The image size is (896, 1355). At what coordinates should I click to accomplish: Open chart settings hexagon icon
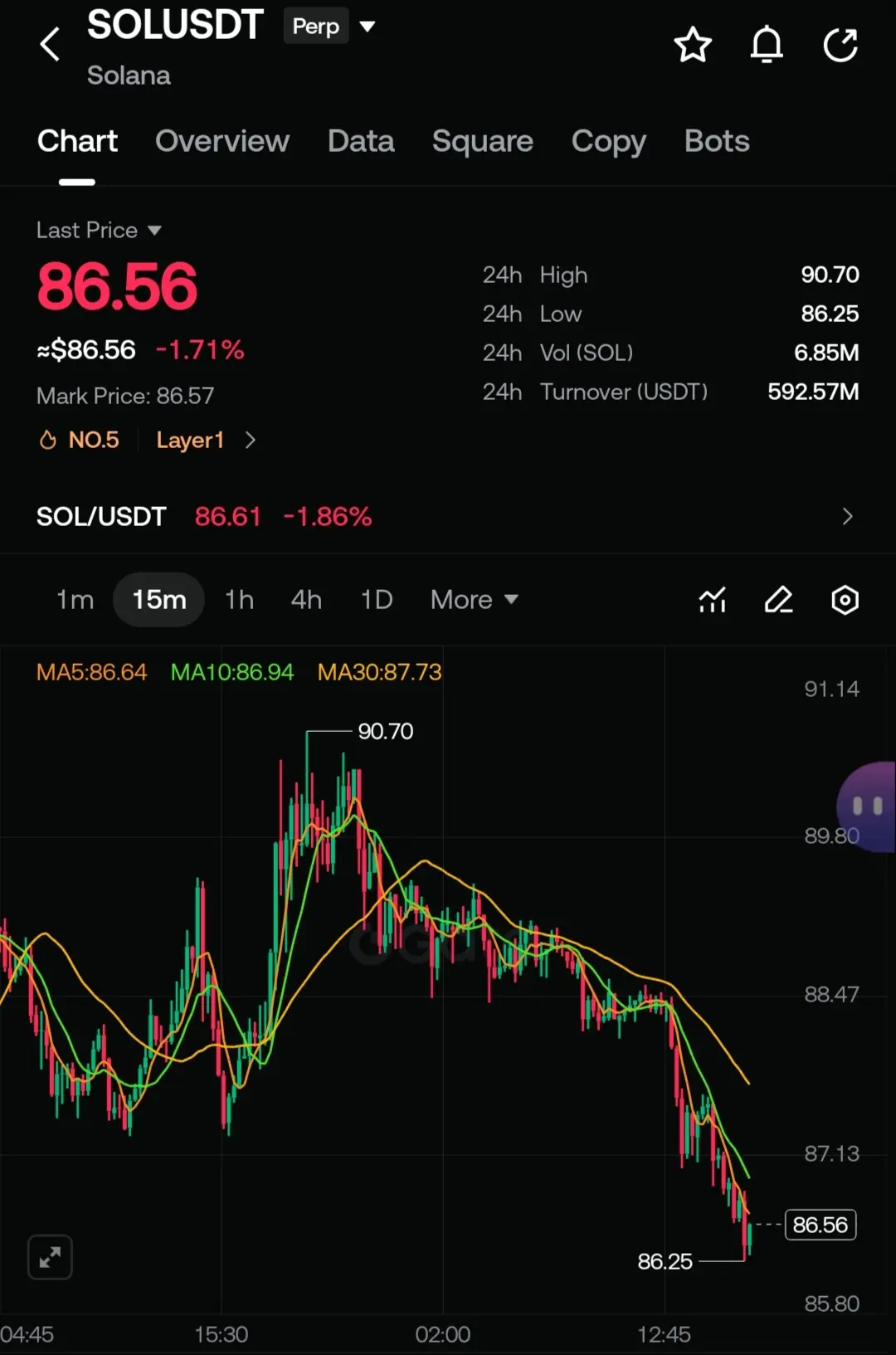(x=845, y=600)
